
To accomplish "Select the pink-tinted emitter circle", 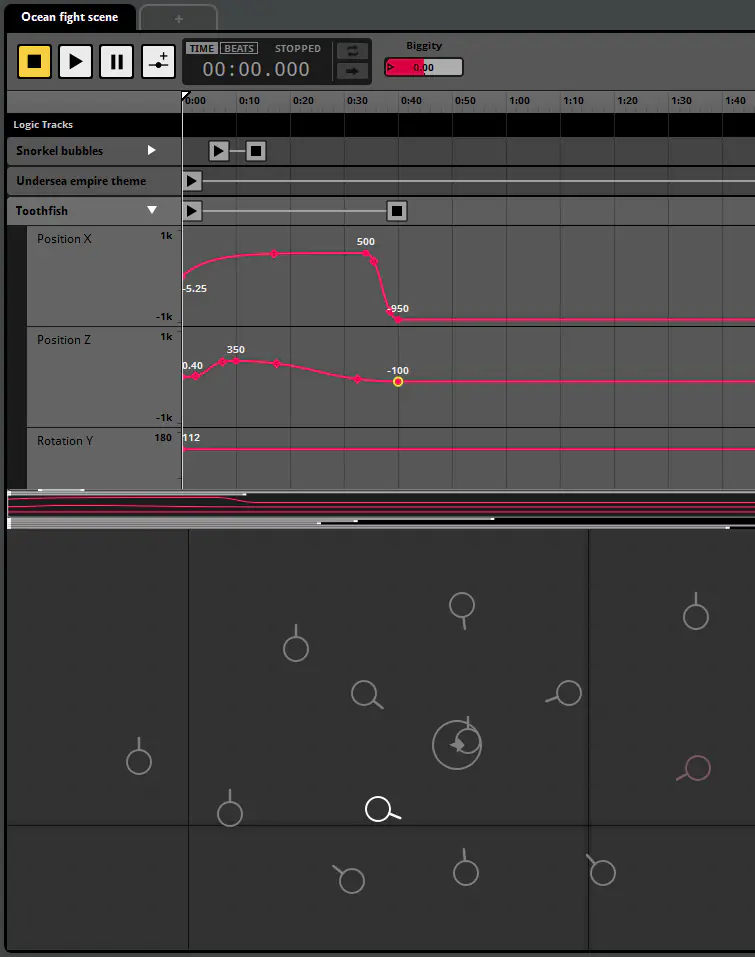I will (x=698, y=768).
